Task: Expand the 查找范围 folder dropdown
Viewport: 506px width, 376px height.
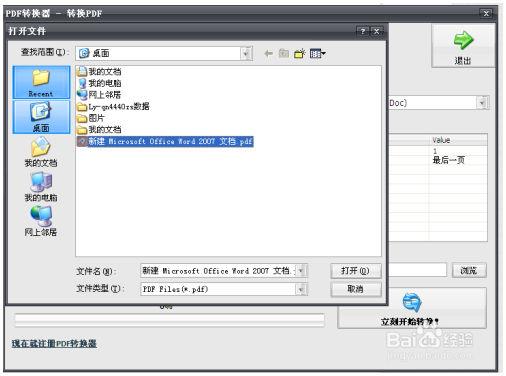Action: 246,53
